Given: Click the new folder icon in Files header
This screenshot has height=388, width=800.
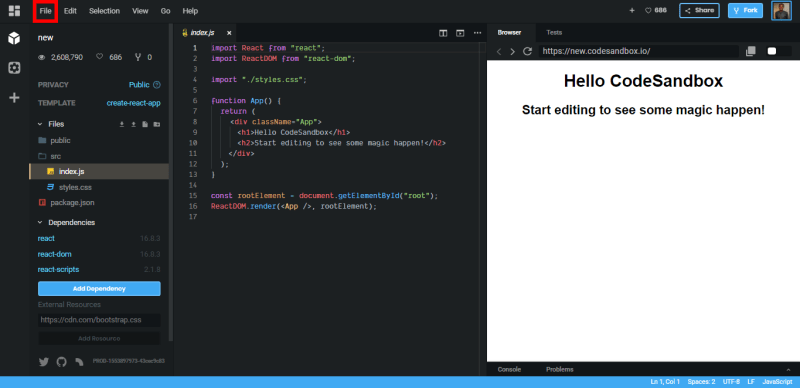Looking at the screenshot, I should pos(157,124).
